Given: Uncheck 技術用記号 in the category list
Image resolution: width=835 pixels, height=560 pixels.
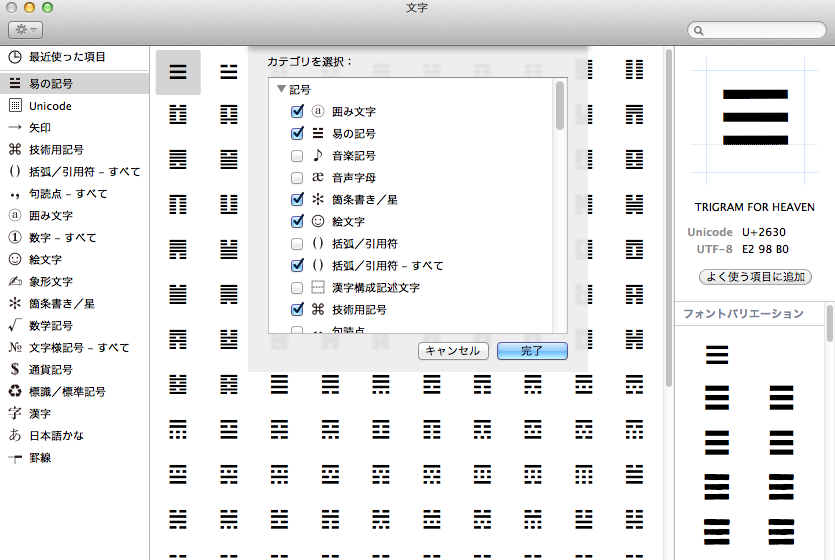Looking at the screenshot, I should pyautogui.click(x=297, y=309).
